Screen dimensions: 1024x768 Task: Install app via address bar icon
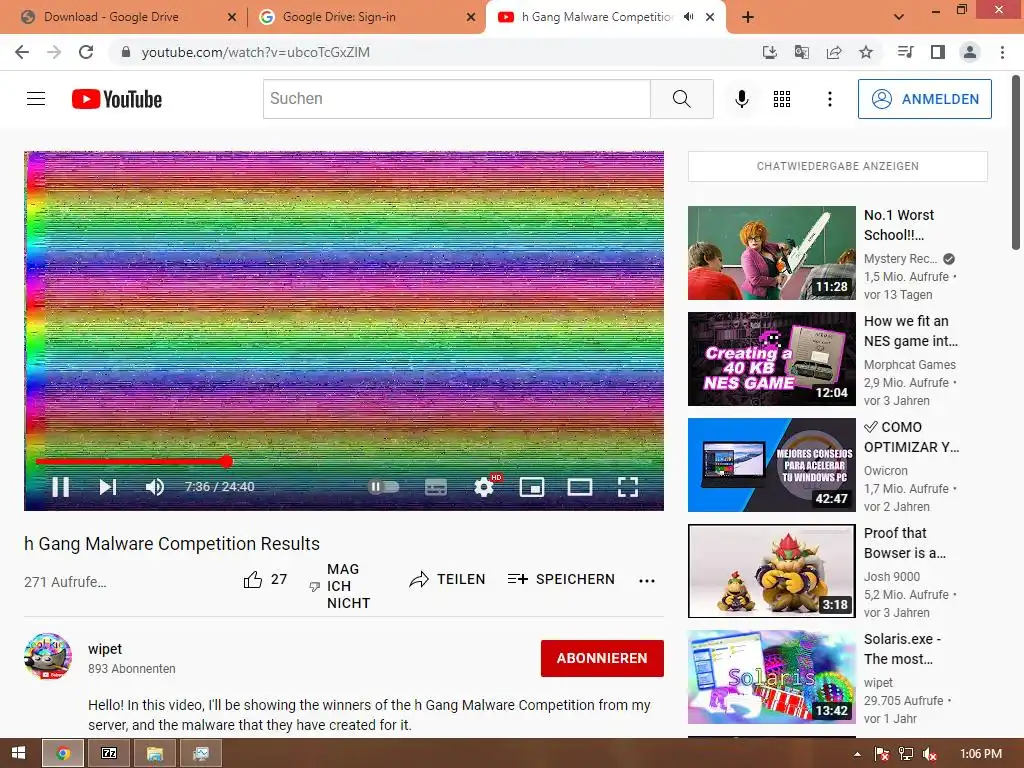tap(770, 52)
